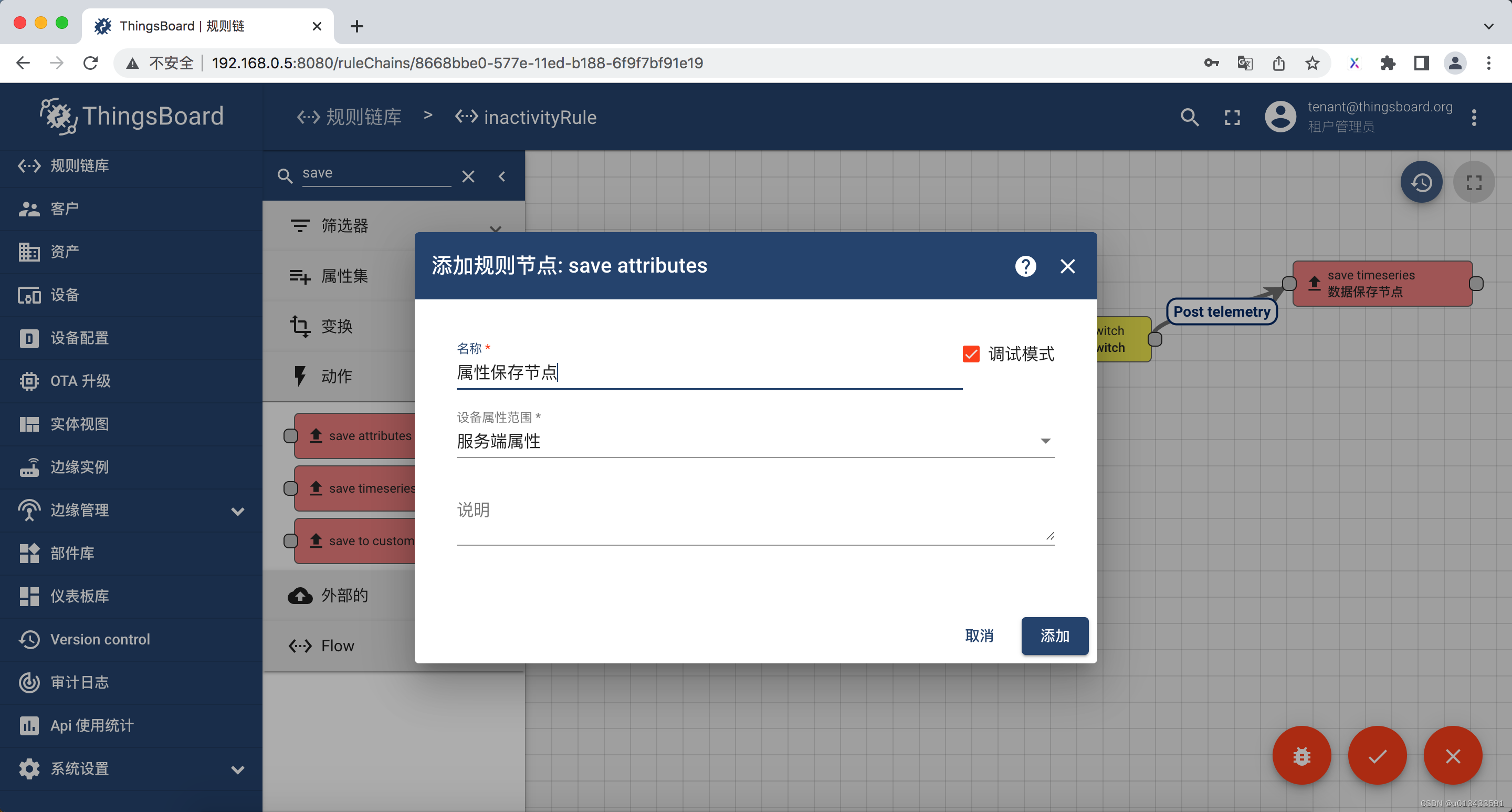Click the 规则链库 breadcrumb link
This screenshot has width=1512, height=812.
click(349, 117)
